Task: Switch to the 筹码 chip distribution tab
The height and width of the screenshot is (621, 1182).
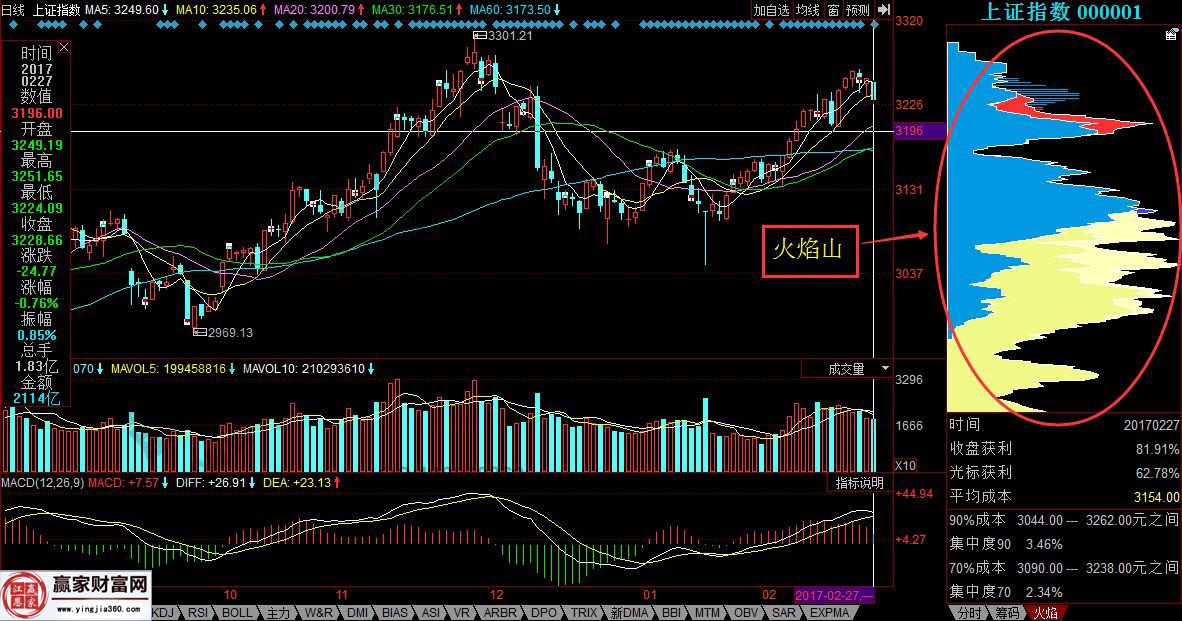Action: 1007,612
